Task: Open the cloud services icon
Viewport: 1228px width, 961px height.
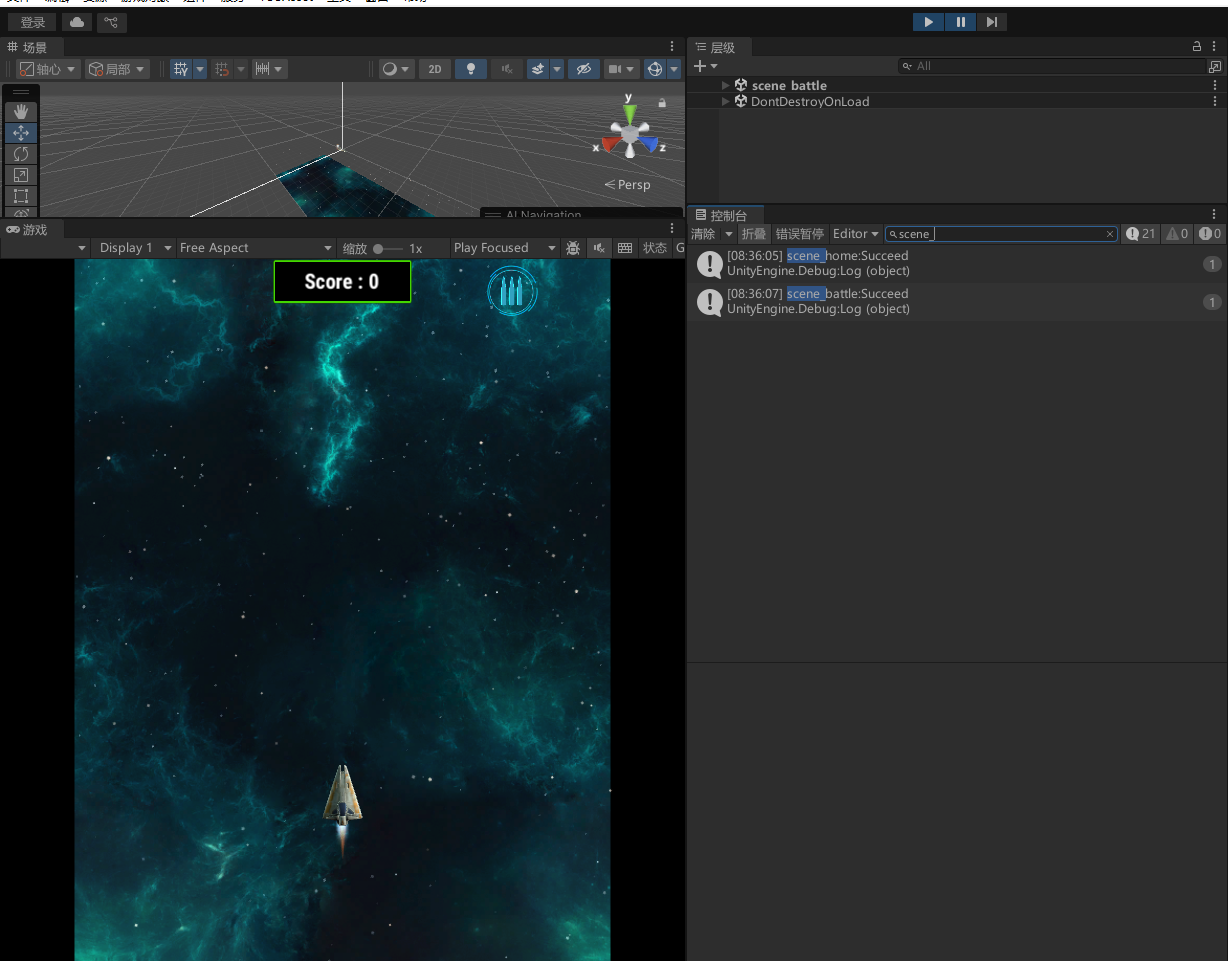Action: click(77, 22)
